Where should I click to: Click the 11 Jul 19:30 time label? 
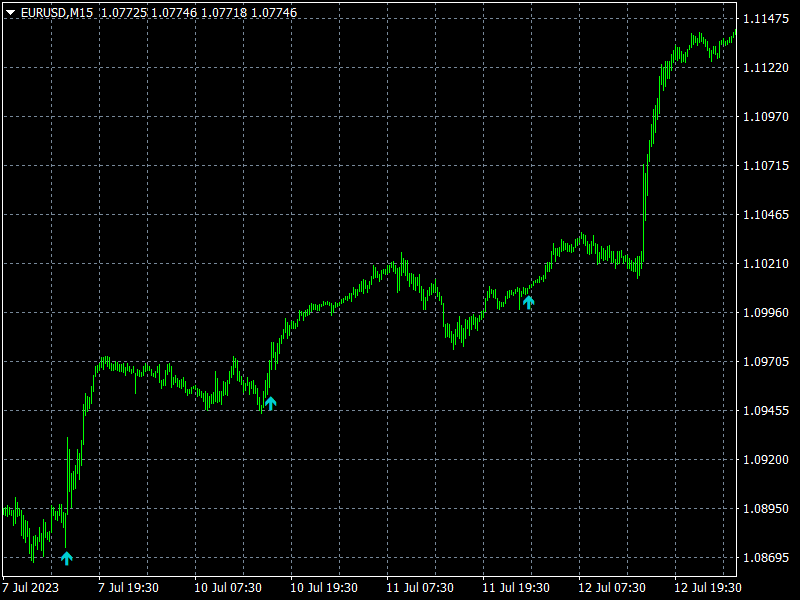point(516,588)
